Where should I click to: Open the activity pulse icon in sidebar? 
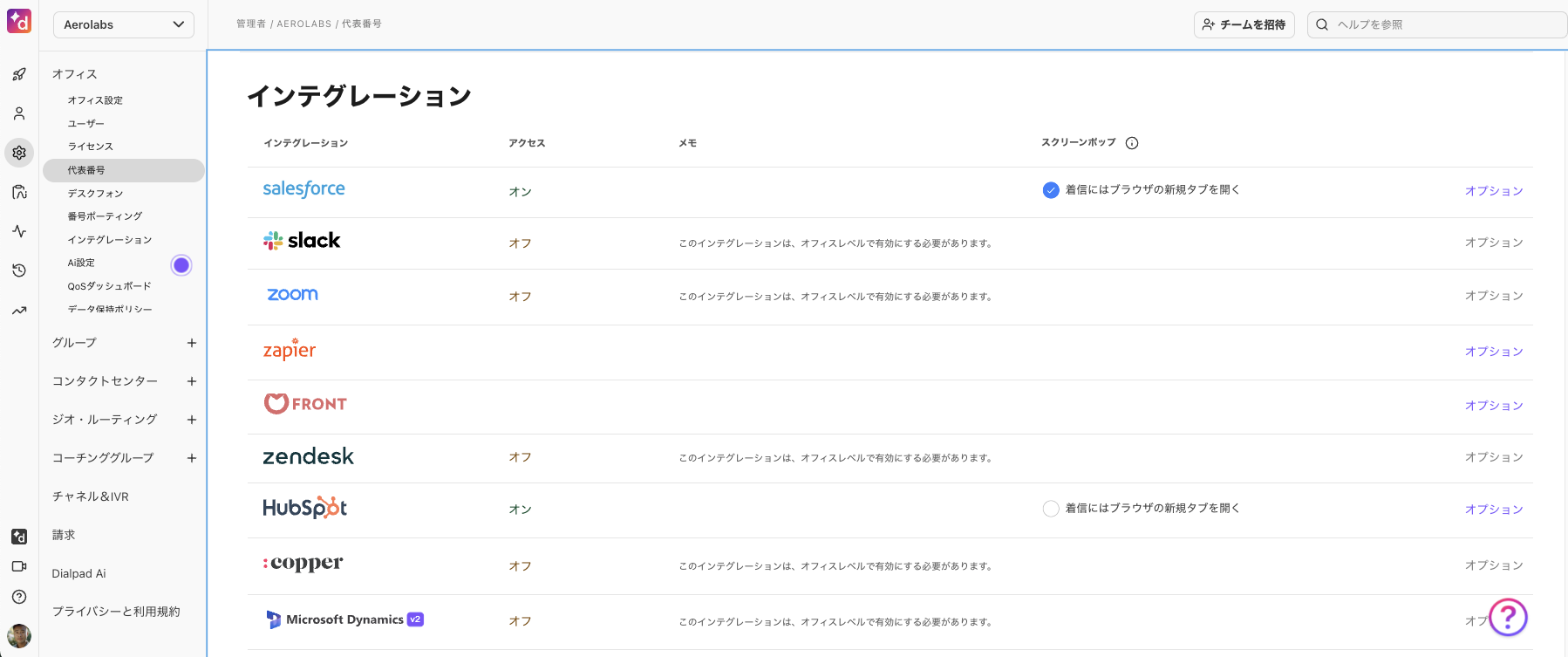pyautogui.click(x=19, y=231)
